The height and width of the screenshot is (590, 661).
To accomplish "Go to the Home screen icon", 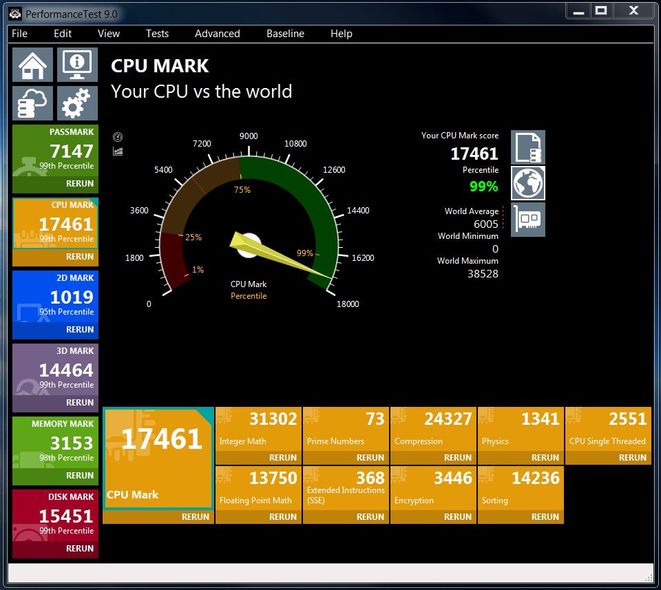I will [x=32, y=64].
